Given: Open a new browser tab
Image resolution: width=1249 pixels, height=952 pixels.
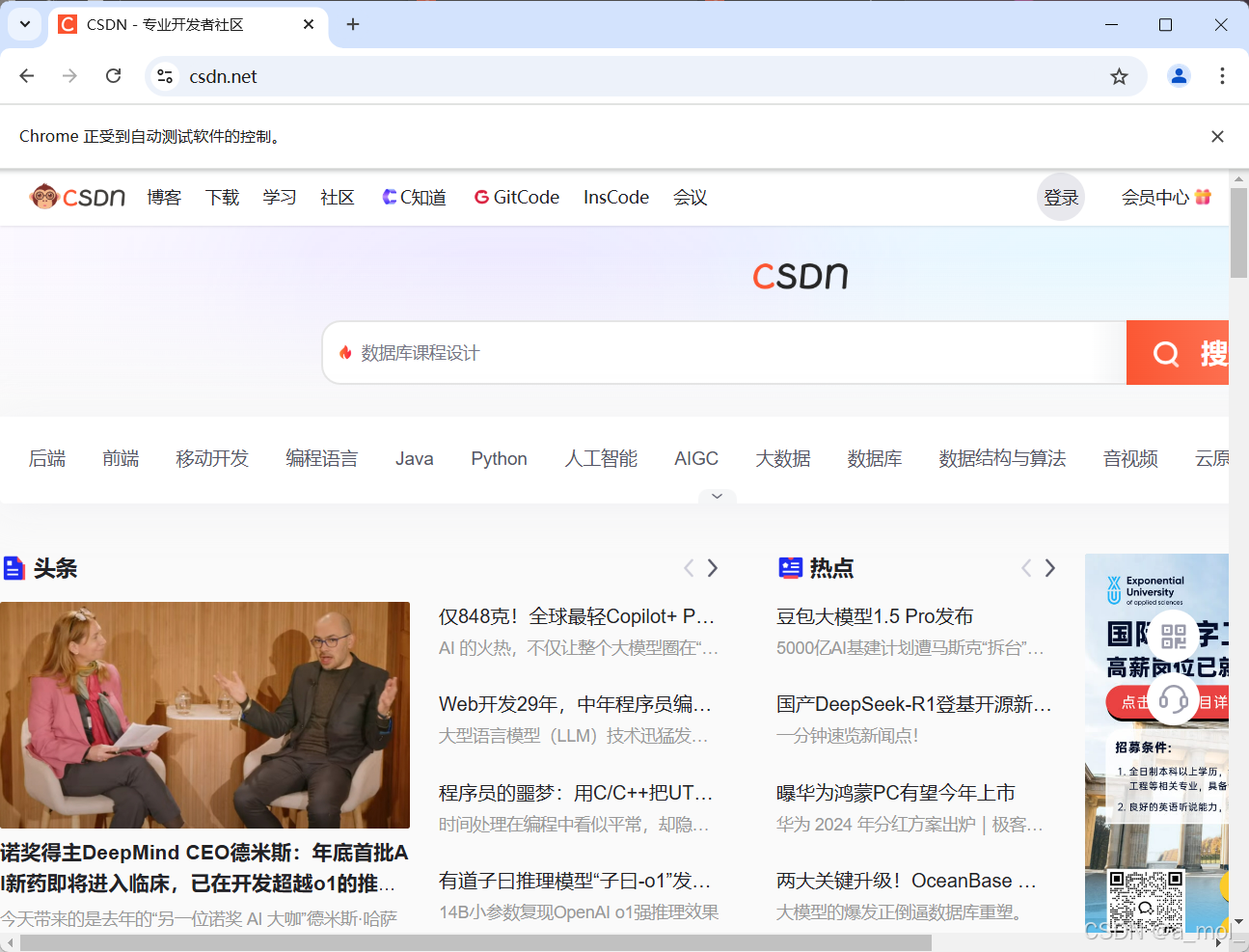Looking at the screenshot, I should [353, 24].
